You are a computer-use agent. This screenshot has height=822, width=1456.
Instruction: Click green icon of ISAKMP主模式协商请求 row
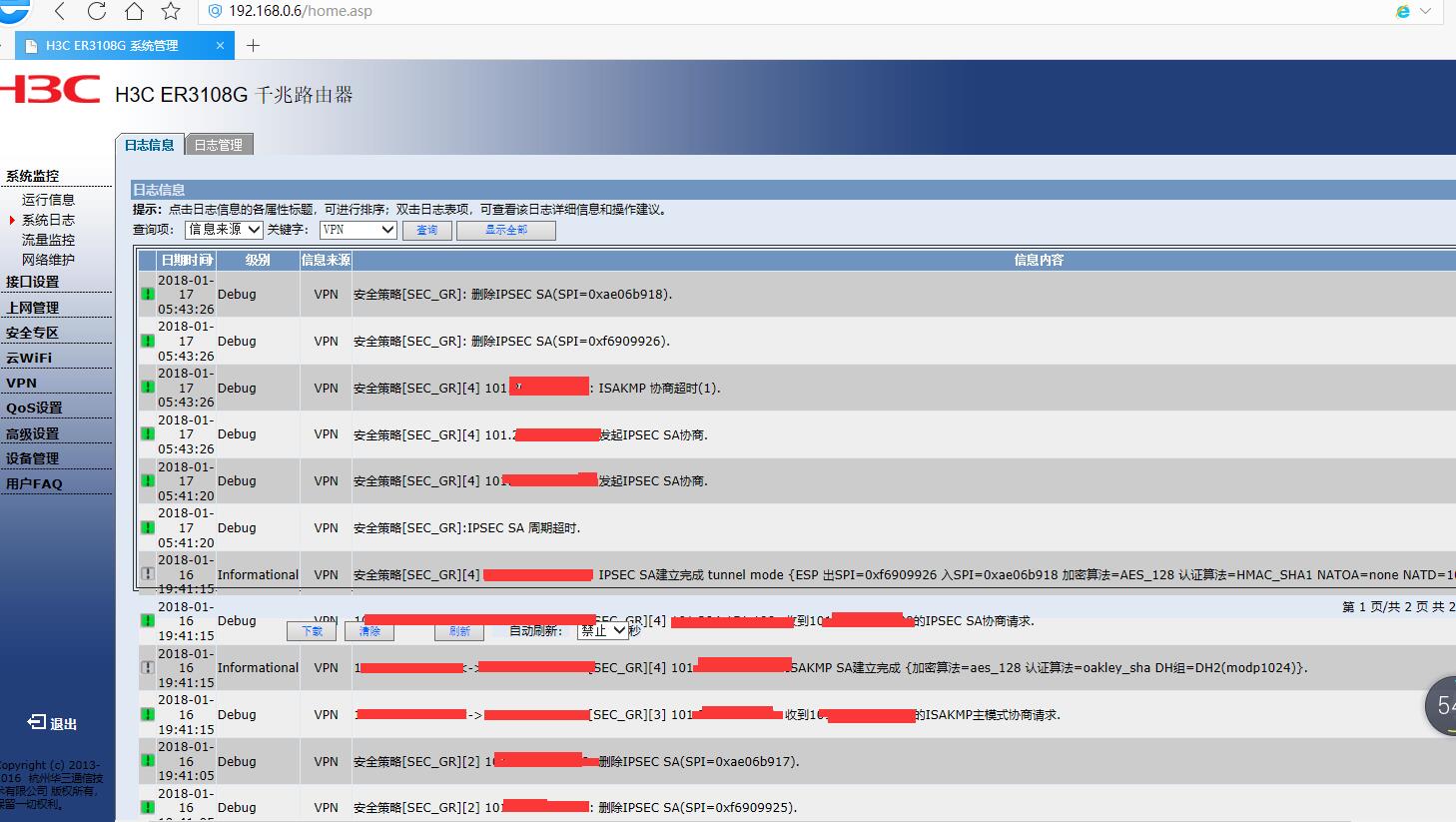coord(148,714)
